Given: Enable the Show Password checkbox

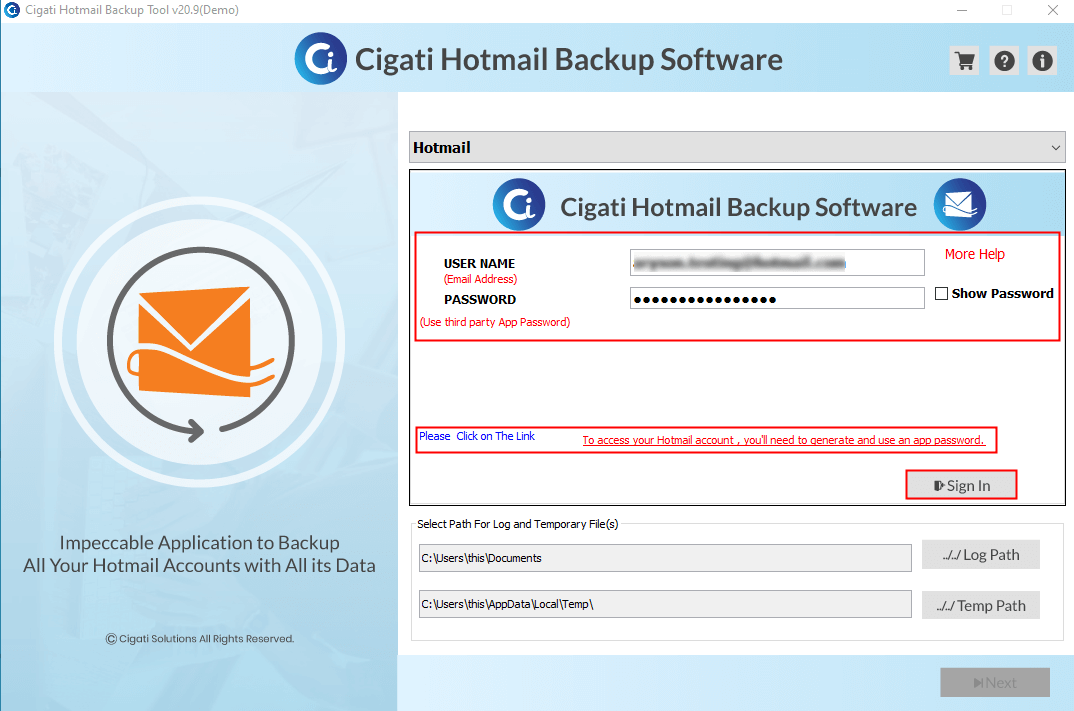Looking at the screenshot, I should pyautogui.click(x=942, y=293).
